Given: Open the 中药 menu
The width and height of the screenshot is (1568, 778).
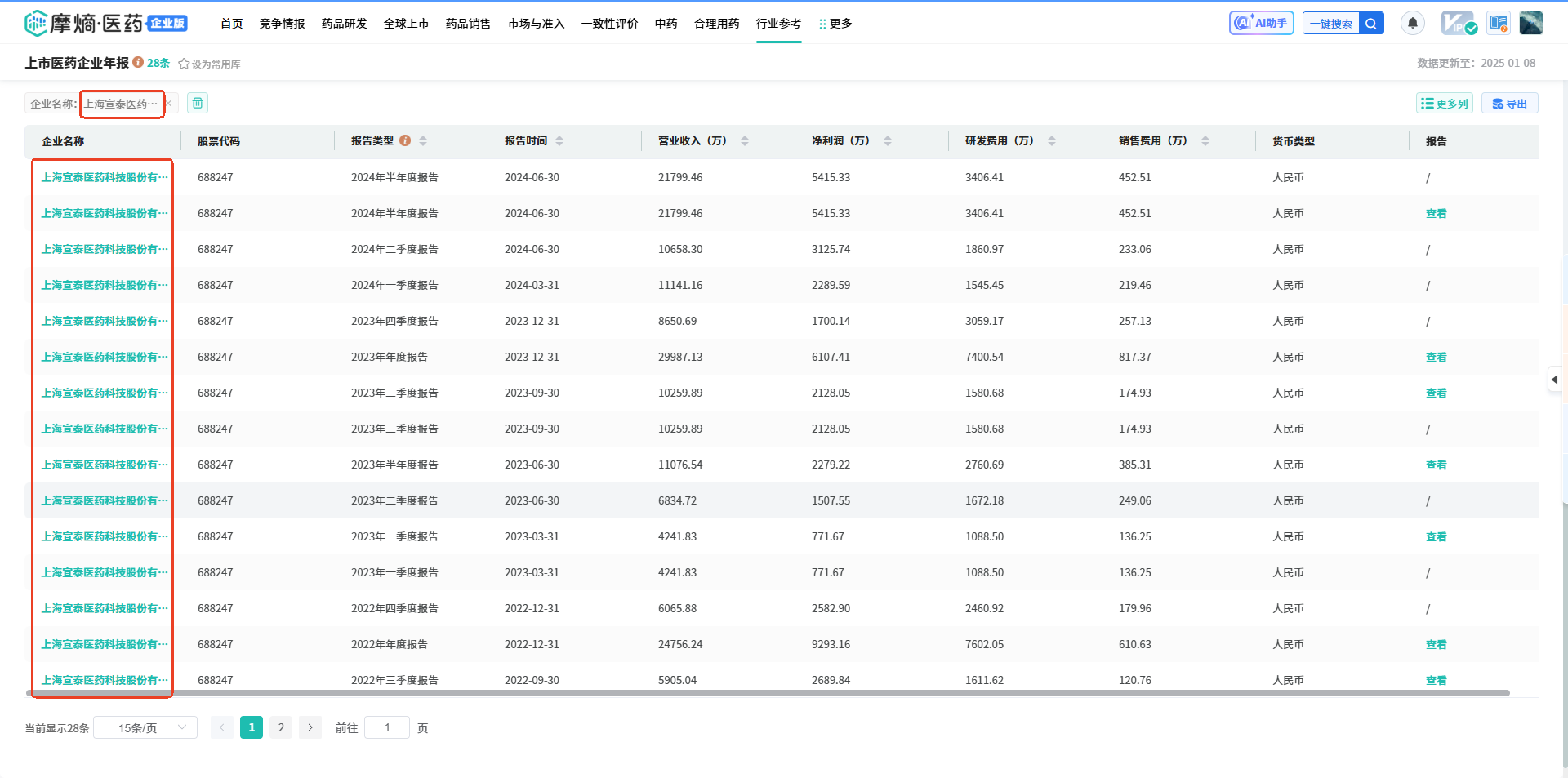Looking at the screenshot, I should [x=666, y=24].
